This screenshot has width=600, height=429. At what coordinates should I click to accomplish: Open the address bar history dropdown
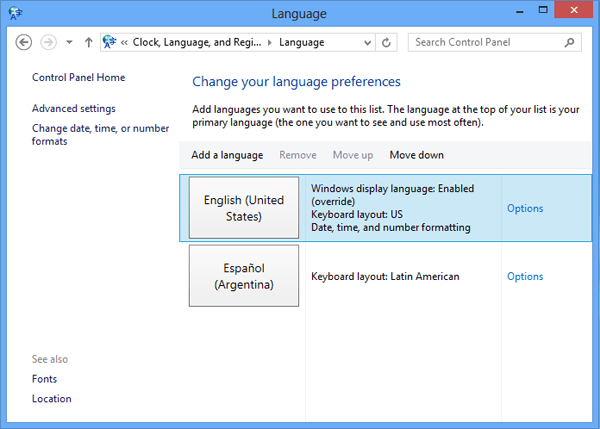tap(367, 42)
